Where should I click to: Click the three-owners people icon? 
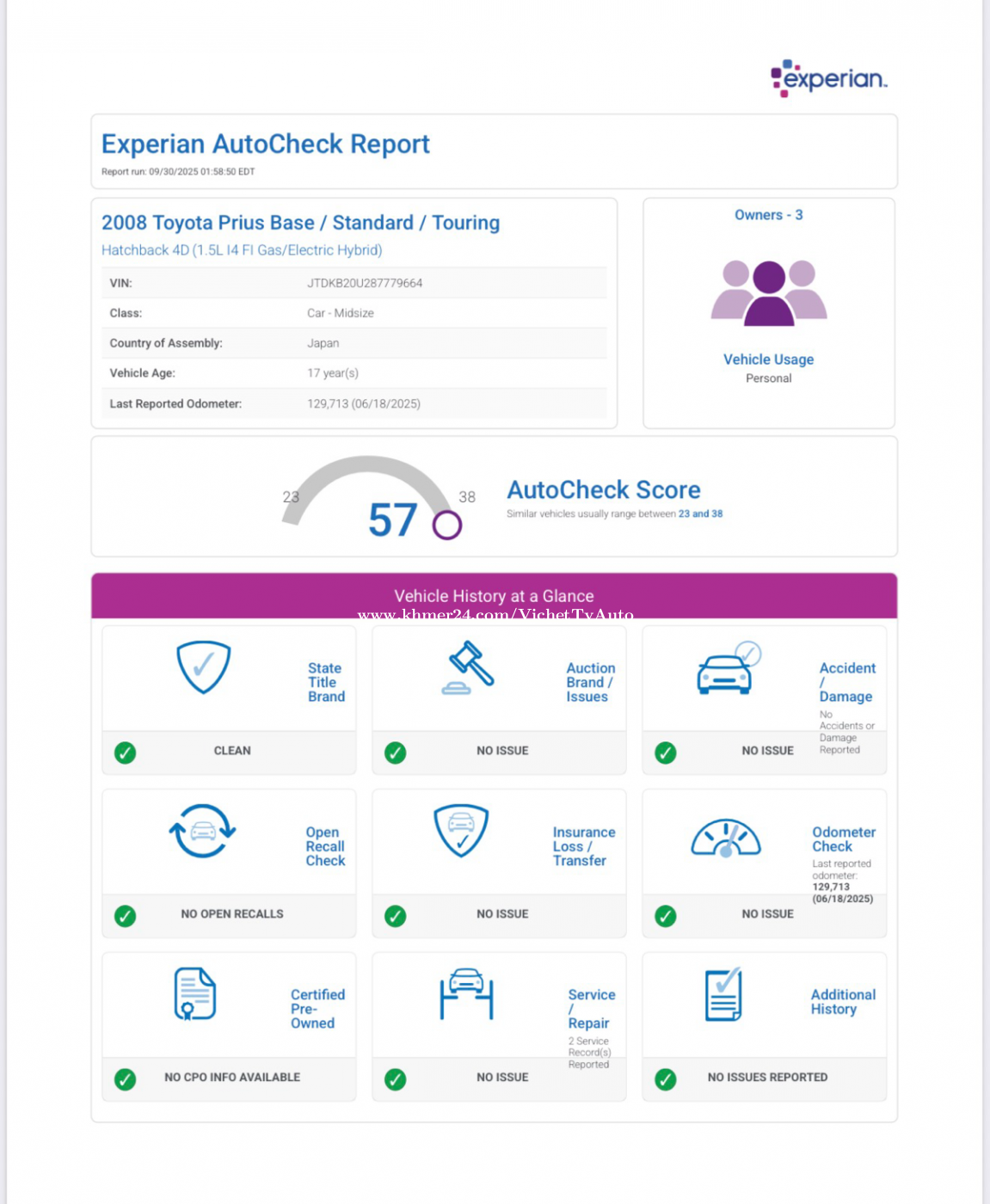768,293
